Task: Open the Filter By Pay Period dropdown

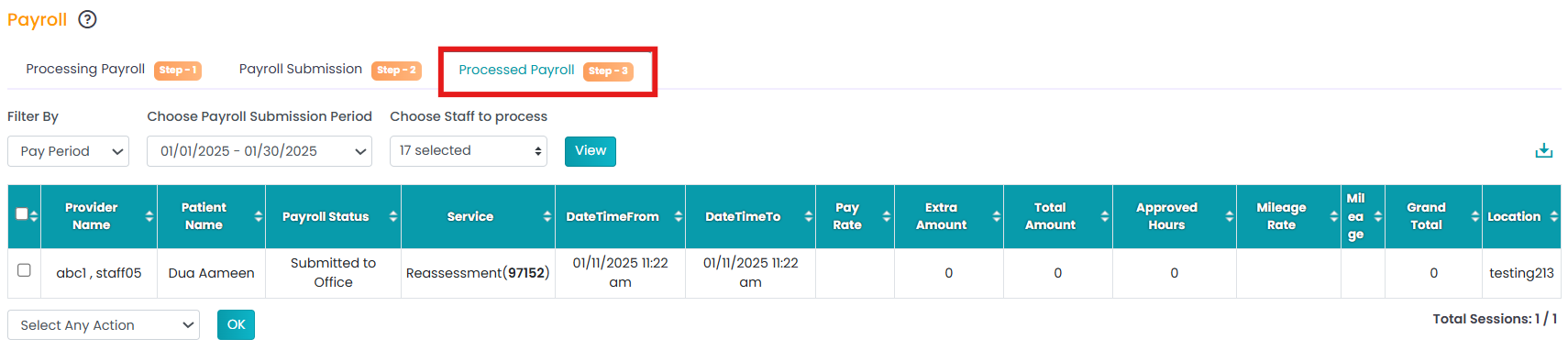Action: pyautogui.click(x=68, y=151)
